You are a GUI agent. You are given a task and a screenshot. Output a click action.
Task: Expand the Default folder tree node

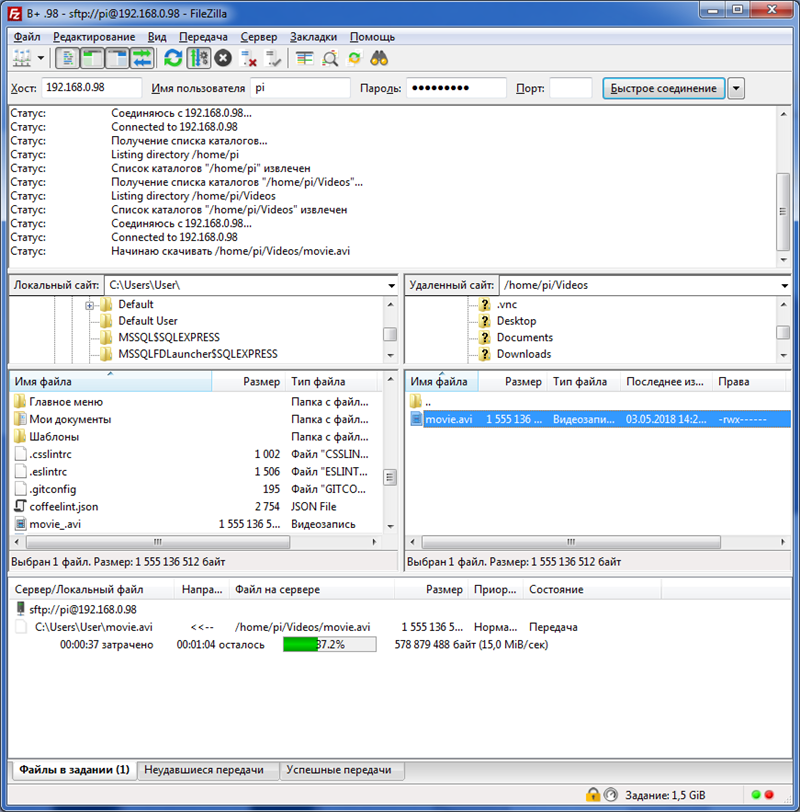click(90, 305)
